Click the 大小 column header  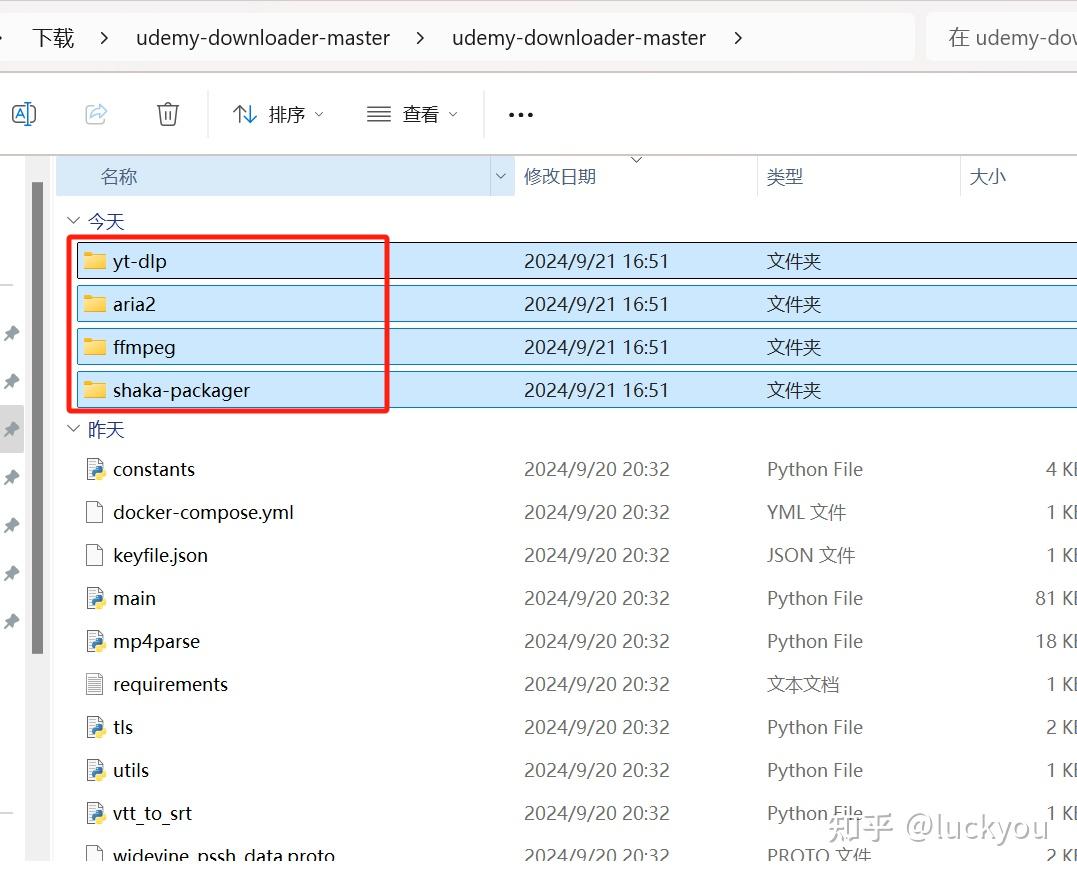(987, 176)
